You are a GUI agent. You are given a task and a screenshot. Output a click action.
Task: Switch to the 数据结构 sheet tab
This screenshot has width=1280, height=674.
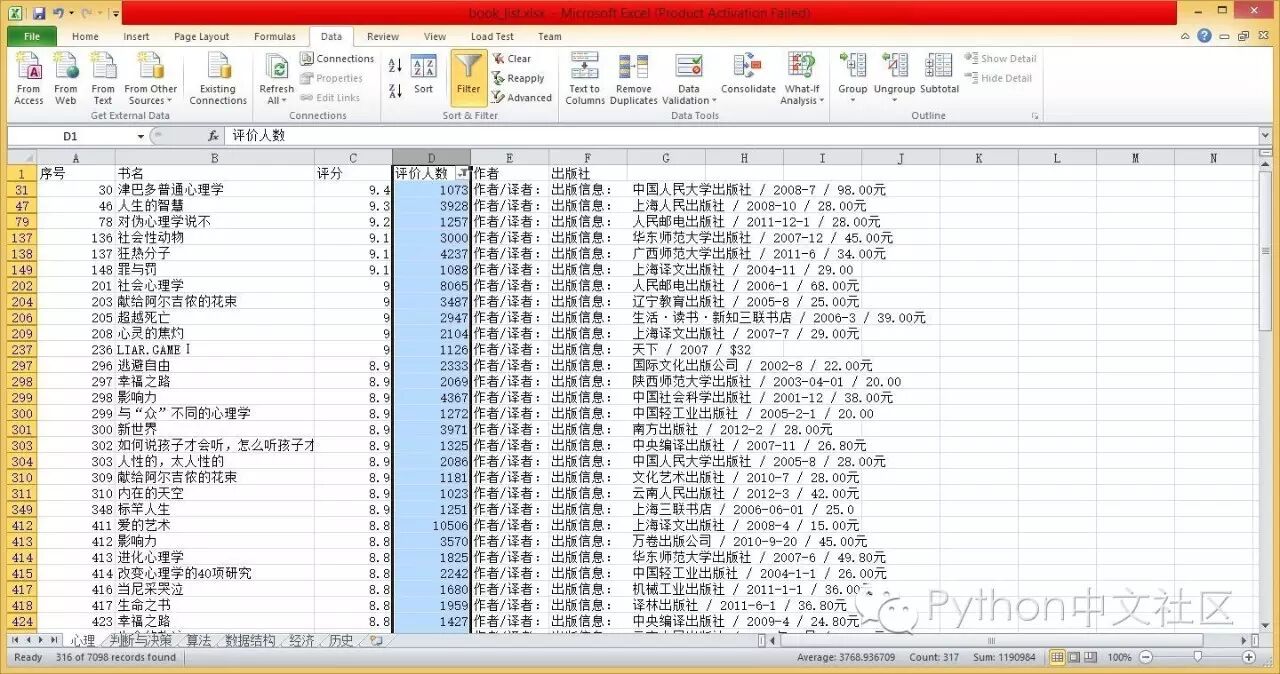coord(249,640)
